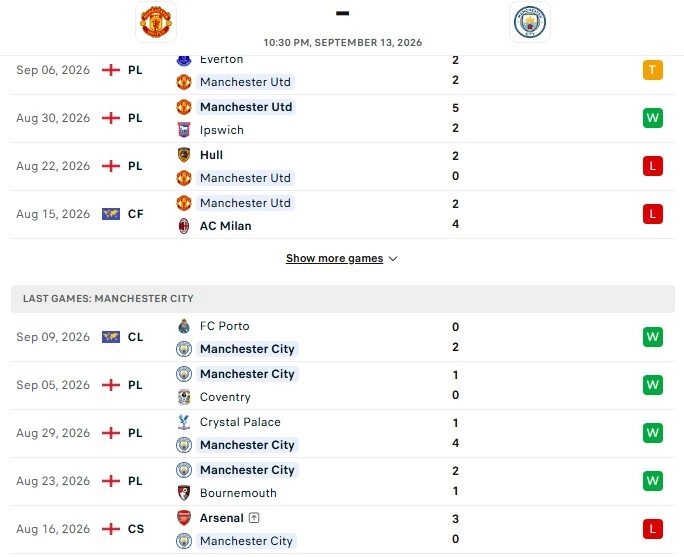Click the chevron beside Show more games
Image resolution: width=684 pixels, height=557 pixels.
coord(393,259)
